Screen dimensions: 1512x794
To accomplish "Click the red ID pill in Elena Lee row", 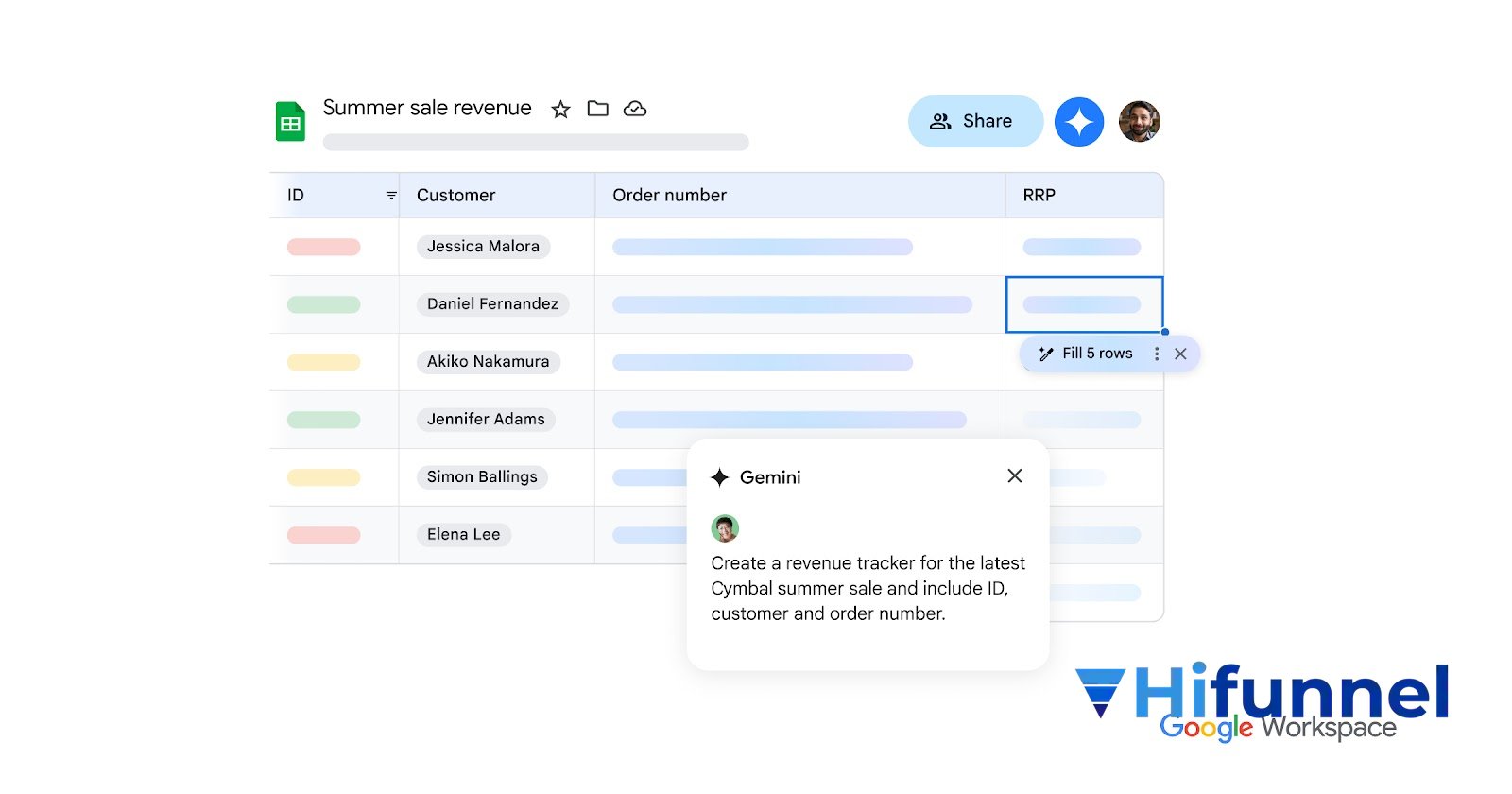I will tap(324, 535).
